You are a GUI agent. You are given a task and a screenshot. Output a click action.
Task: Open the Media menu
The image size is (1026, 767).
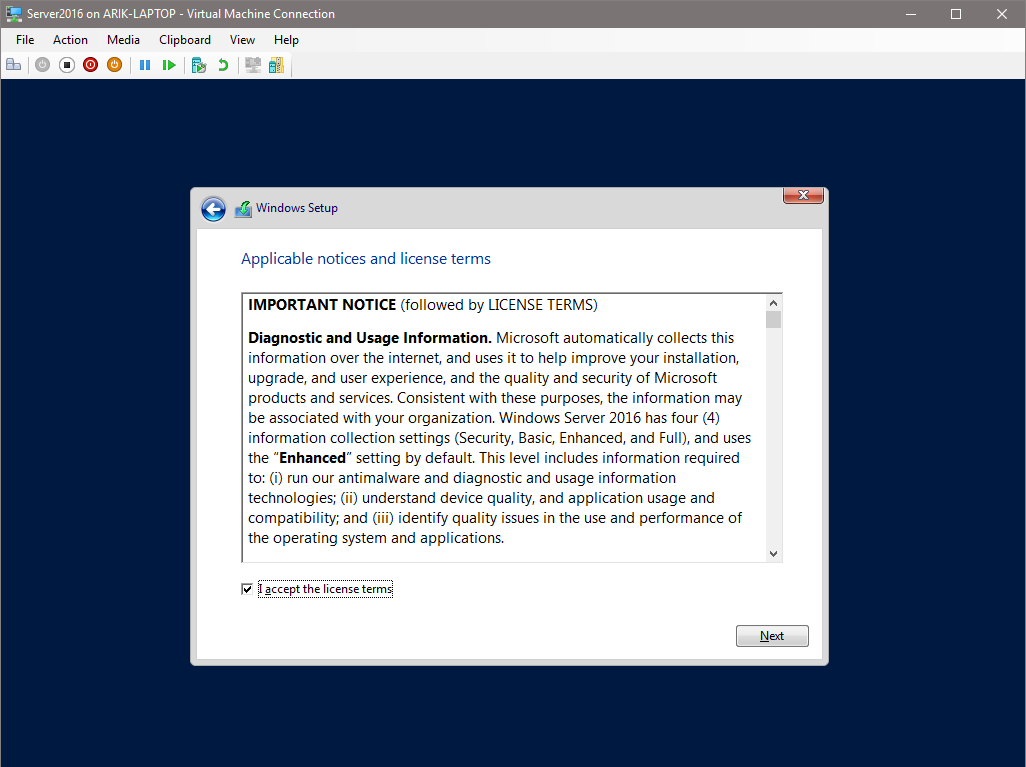click(123, 40)
